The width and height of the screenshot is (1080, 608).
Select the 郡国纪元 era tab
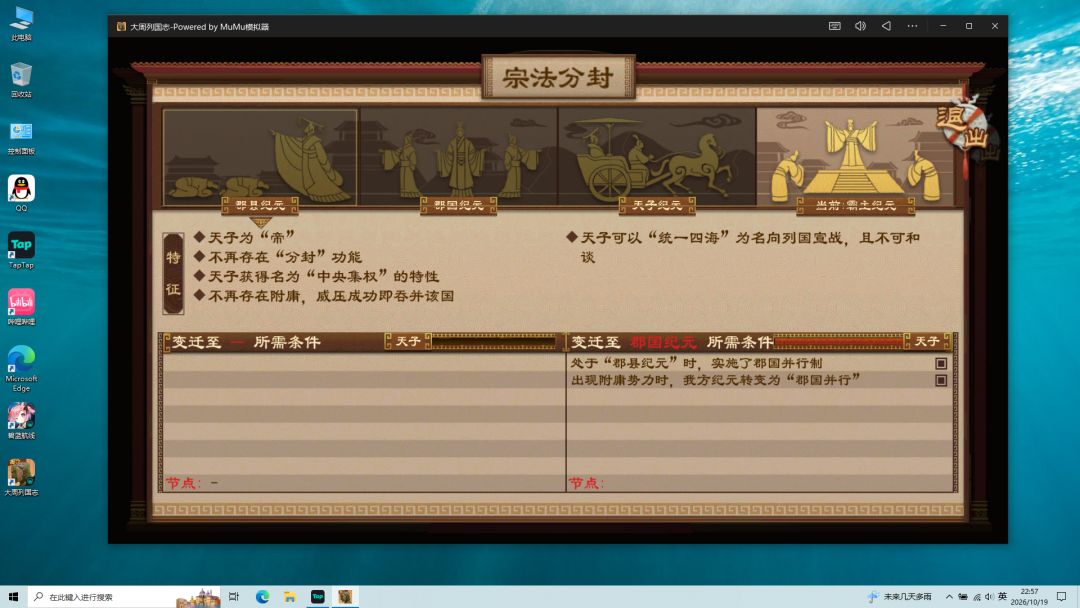click(x=458, y=205)
